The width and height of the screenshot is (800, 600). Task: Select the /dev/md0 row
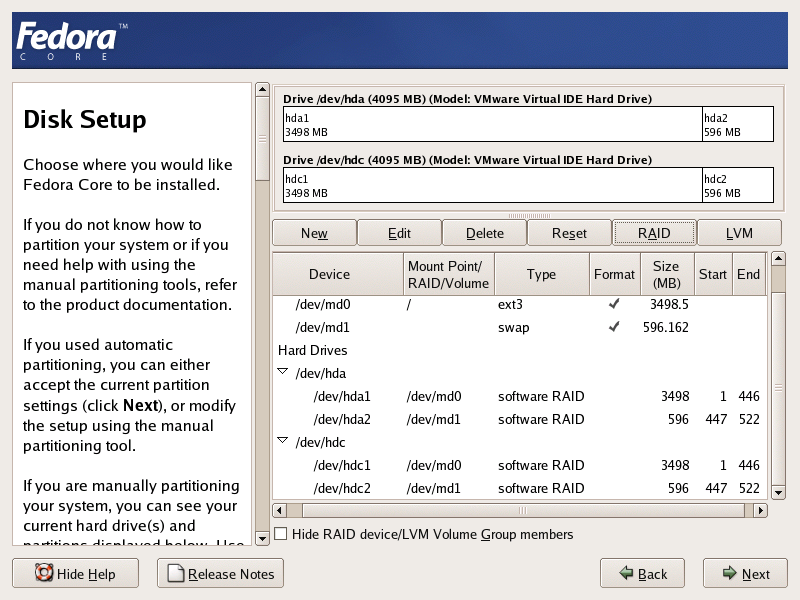[x=519, y=304]
